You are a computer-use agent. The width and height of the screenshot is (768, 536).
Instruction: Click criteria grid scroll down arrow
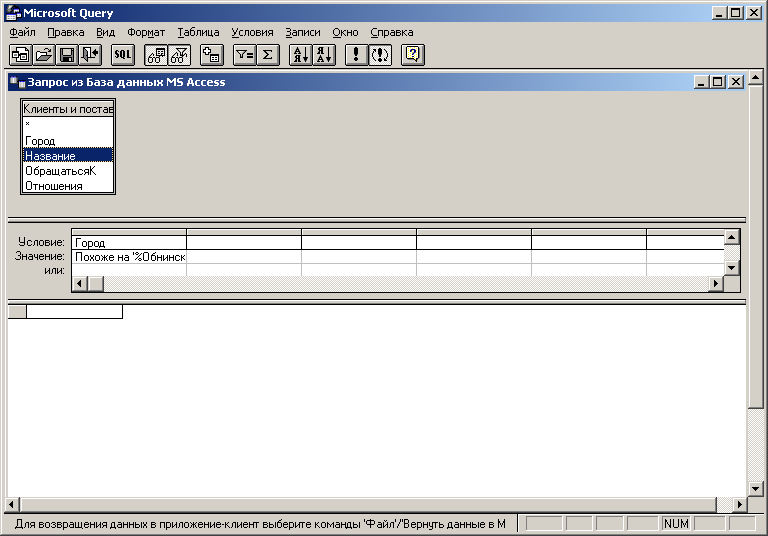[x=731, y=268]
